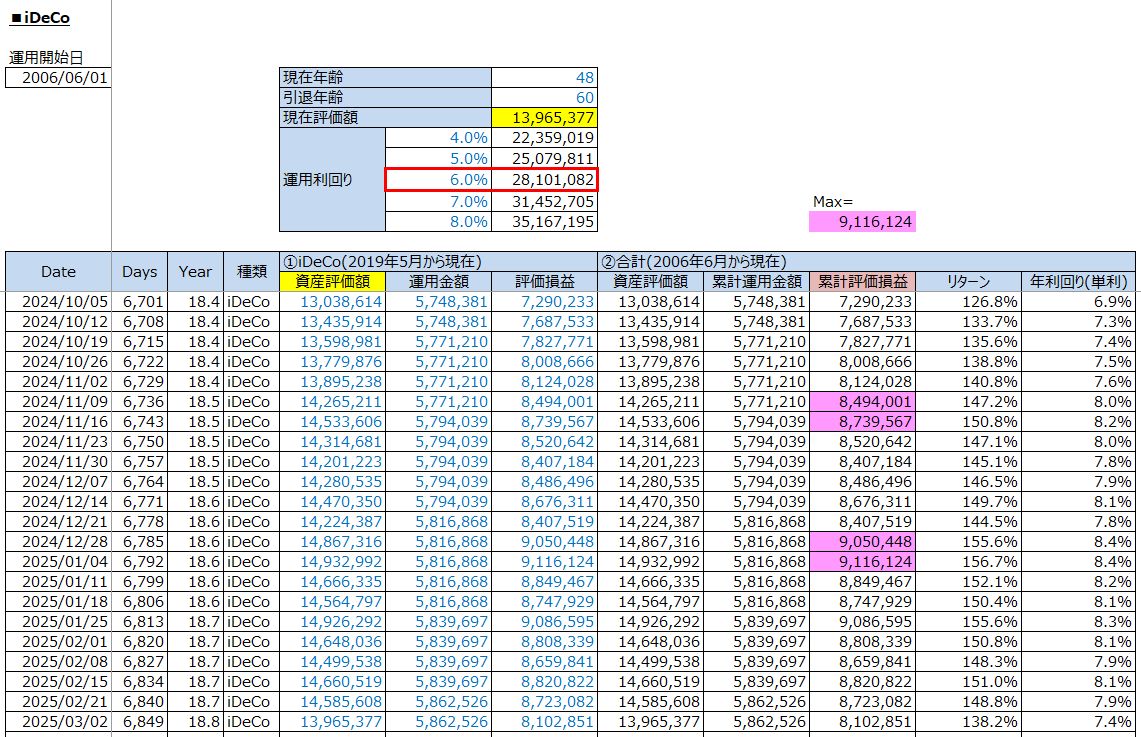Click the current age value 48
This screenshot has height=737, width=1141.
coord(544,77)
